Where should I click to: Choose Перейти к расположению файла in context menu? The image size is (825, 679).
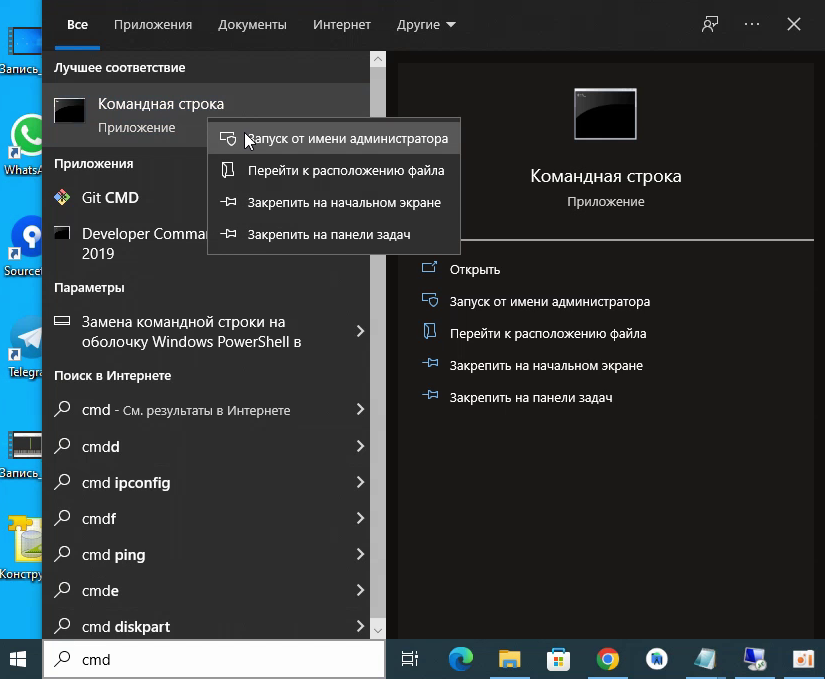(x=334, y=171)
